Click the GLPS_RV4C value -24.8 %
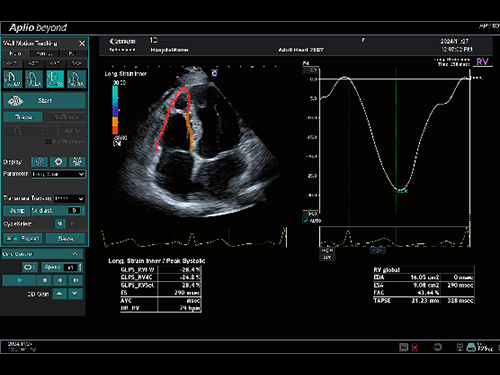The height and width of the screenshot is (375, 500). pos(190,277)
